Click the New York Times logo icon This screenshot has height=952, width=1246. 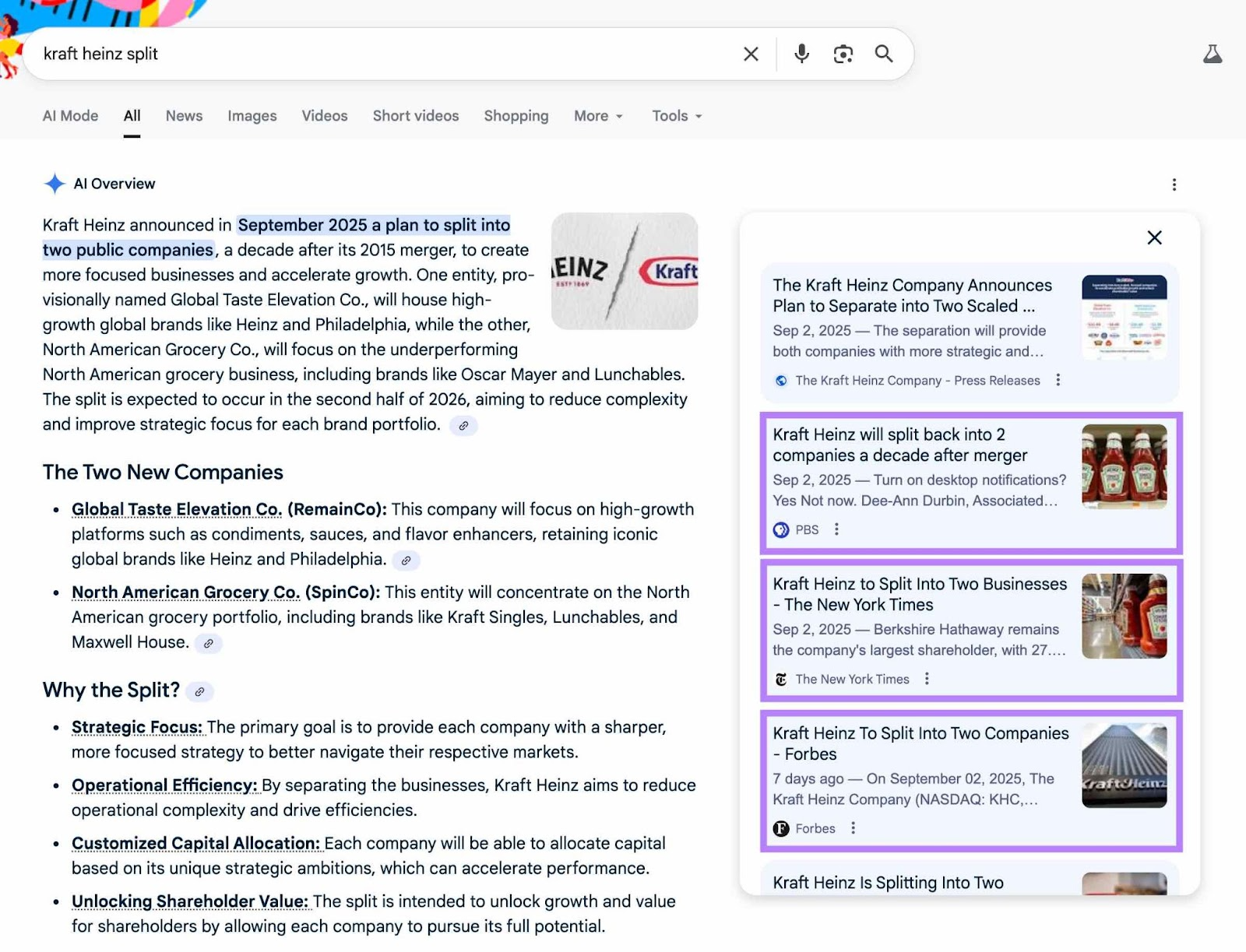(781, 679)
